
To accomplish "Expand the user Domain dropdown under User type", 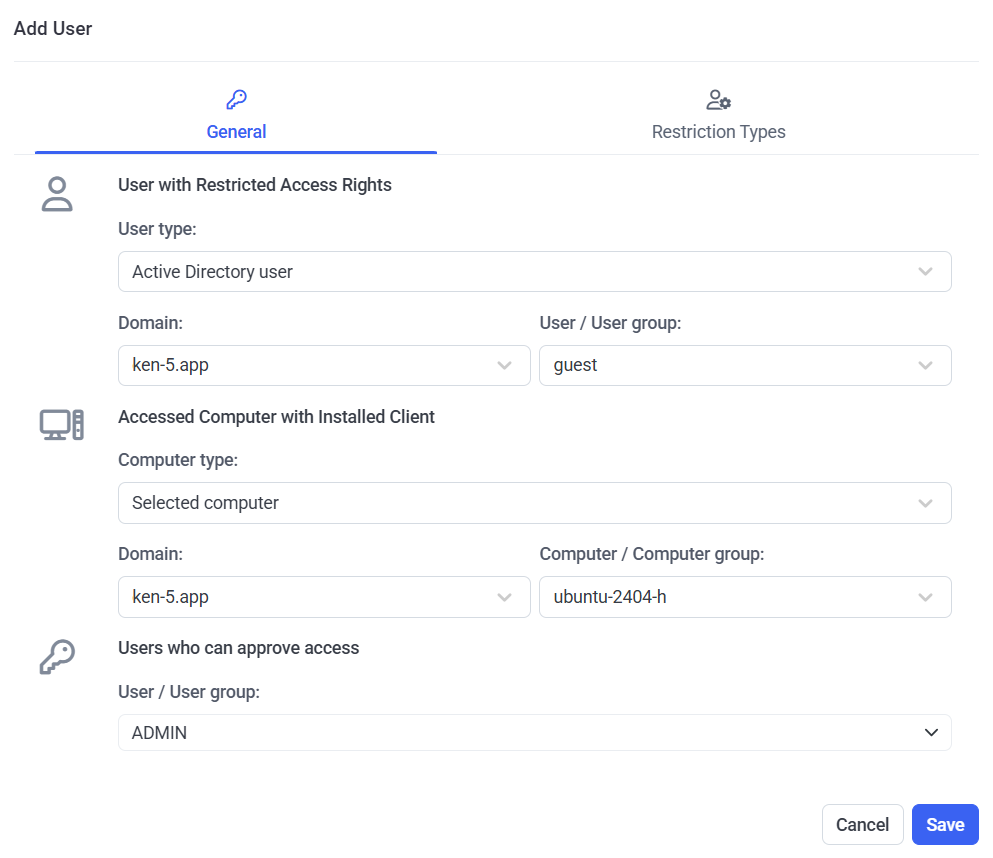I will point(324,366).
